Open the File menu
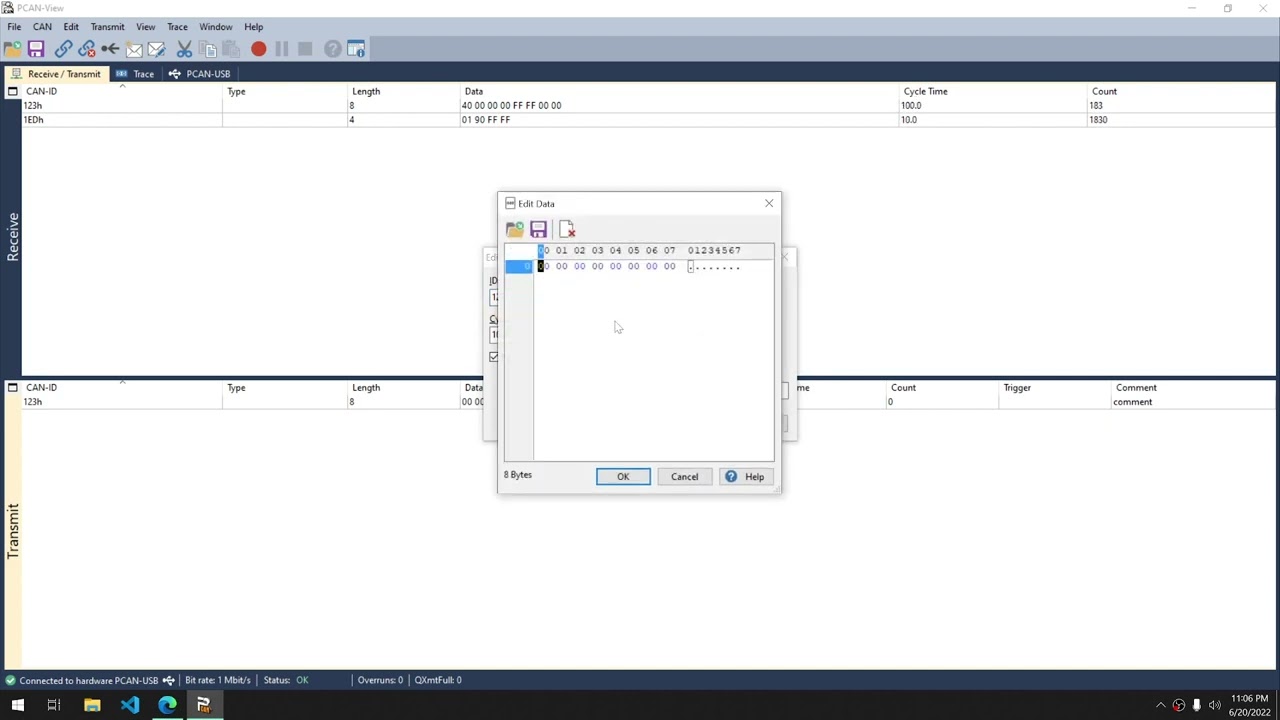Viewport: 1280px width, 720px height. point(14,27)
